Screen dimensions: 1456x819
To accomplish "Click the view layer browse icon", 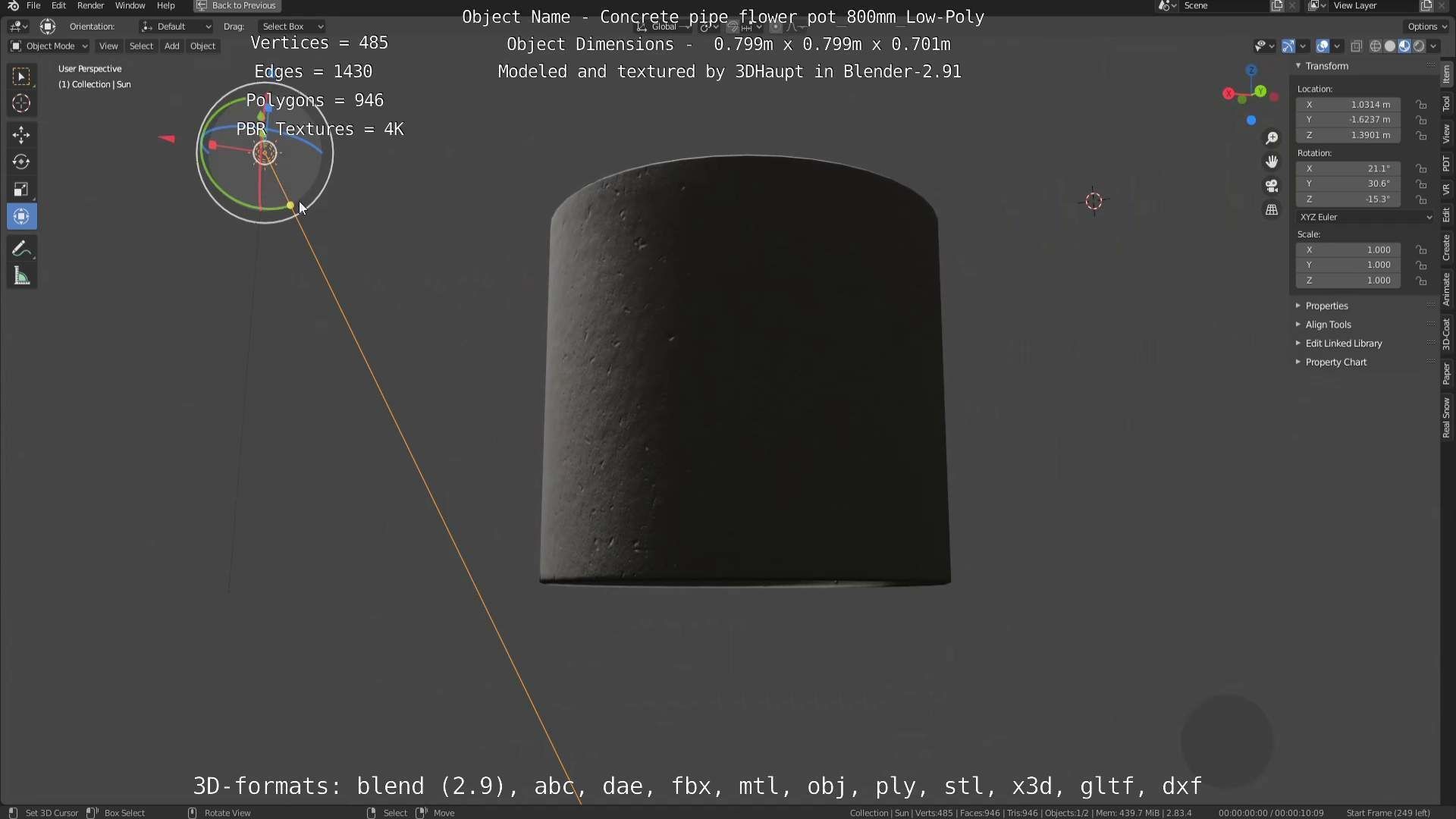I will pyautogui.click(x=1317, y=5).
